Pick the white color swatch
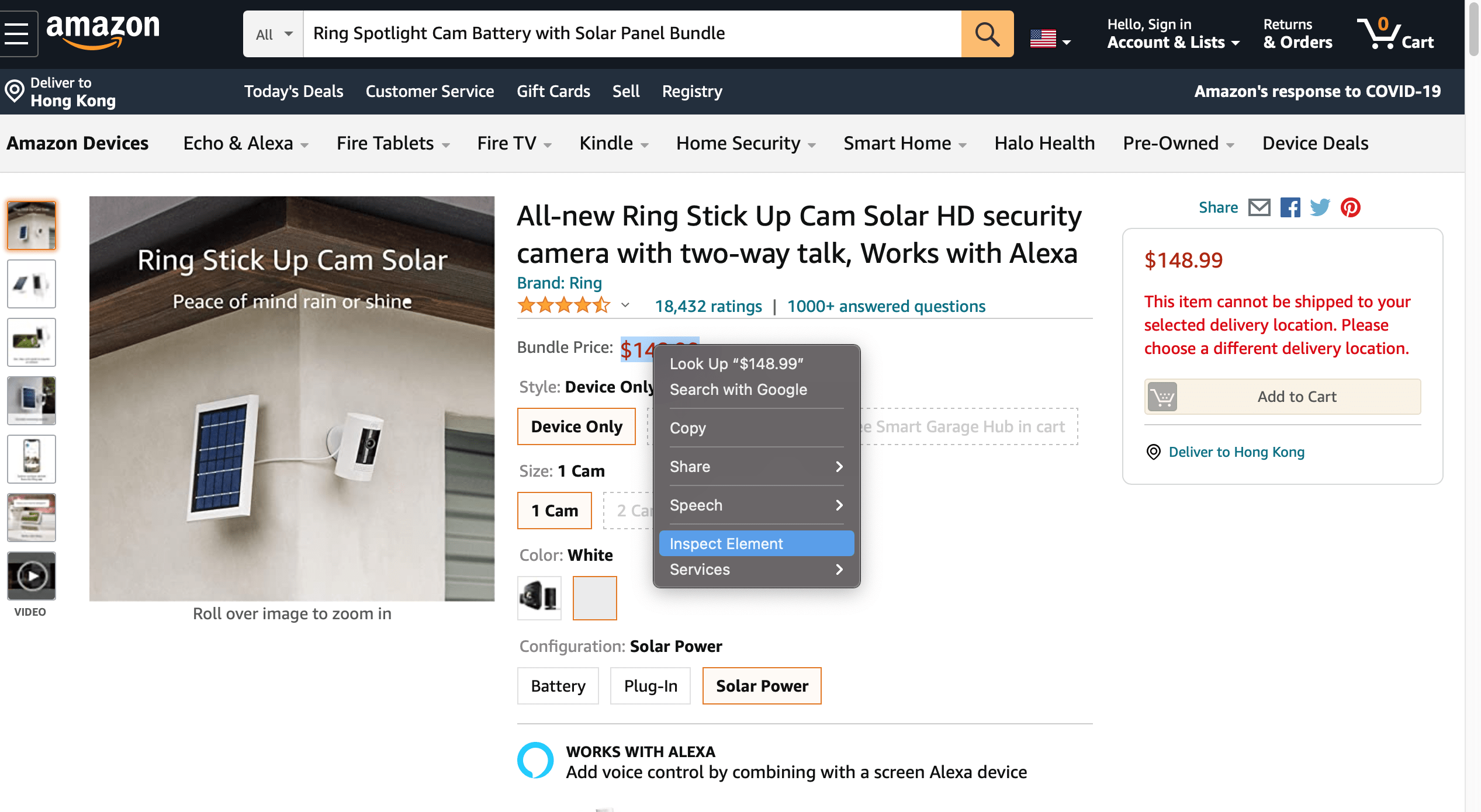Screen dimensions: 1481x812 coord(594,598)
